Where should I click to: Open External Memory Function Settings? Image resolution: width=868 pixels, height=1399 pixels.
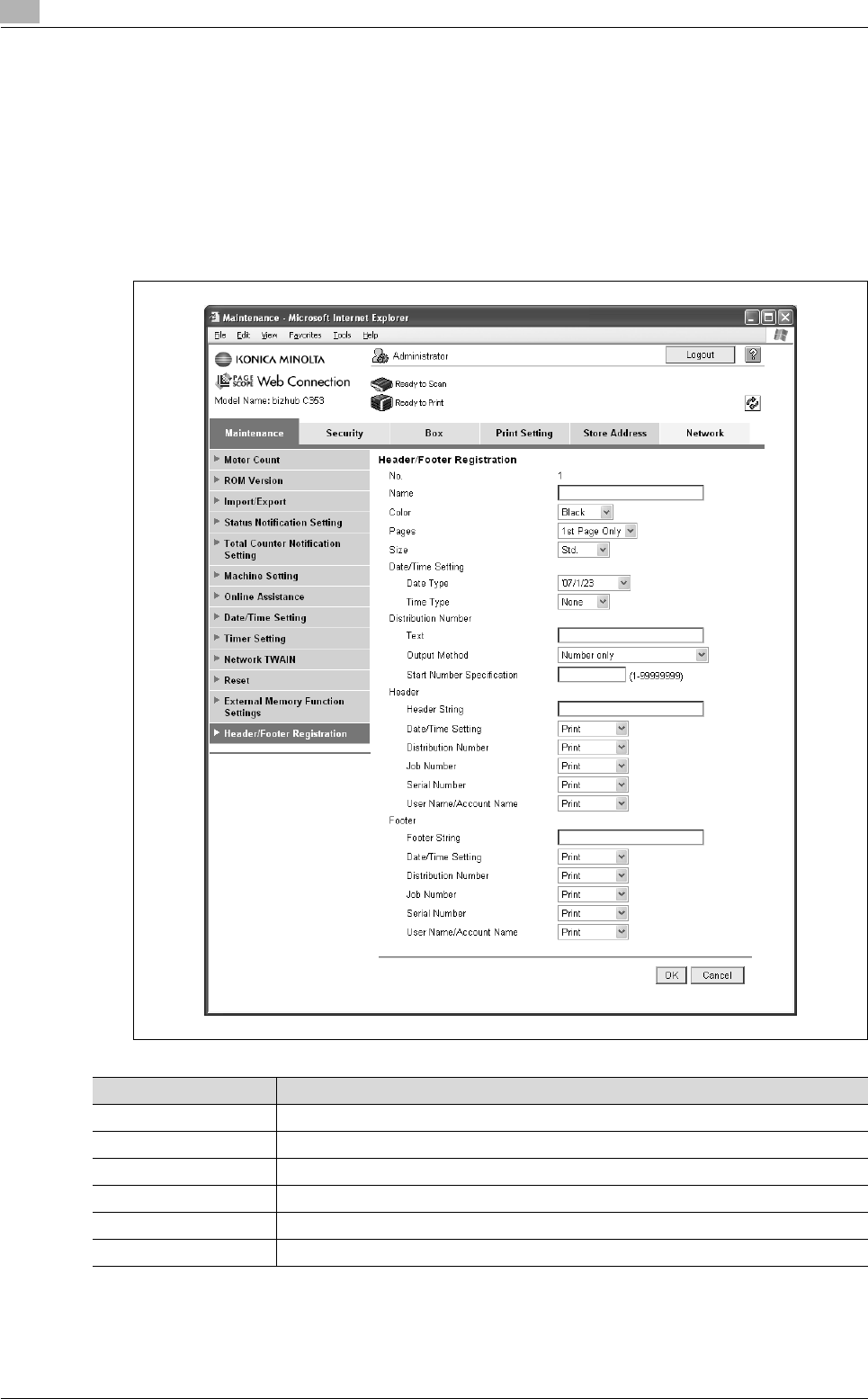[290, 707]
